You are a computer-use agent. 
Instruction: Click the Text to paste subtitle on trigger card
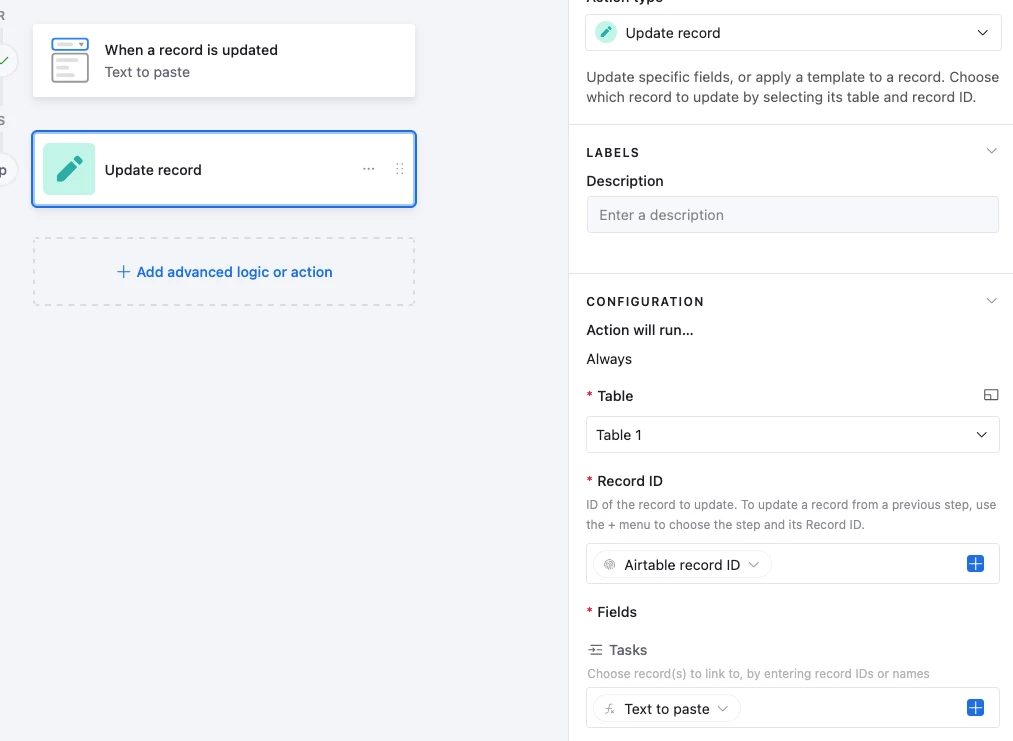(147, 72)
